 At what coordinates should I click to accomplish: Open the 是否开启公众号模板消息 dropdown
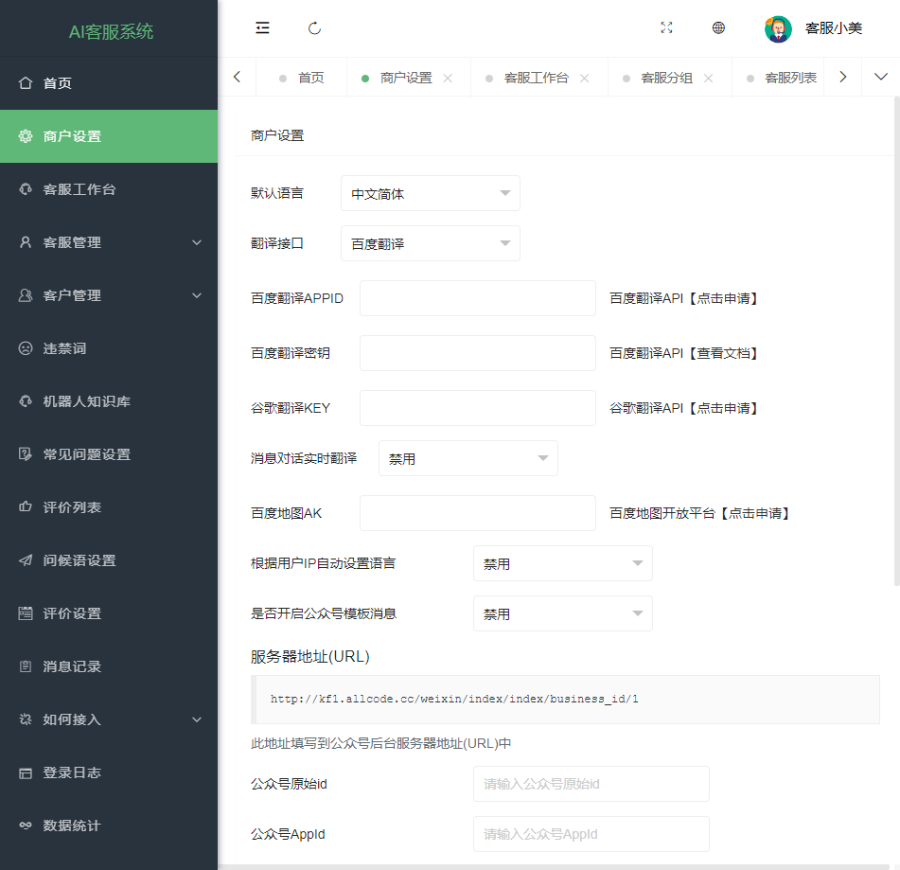point(562,613)
